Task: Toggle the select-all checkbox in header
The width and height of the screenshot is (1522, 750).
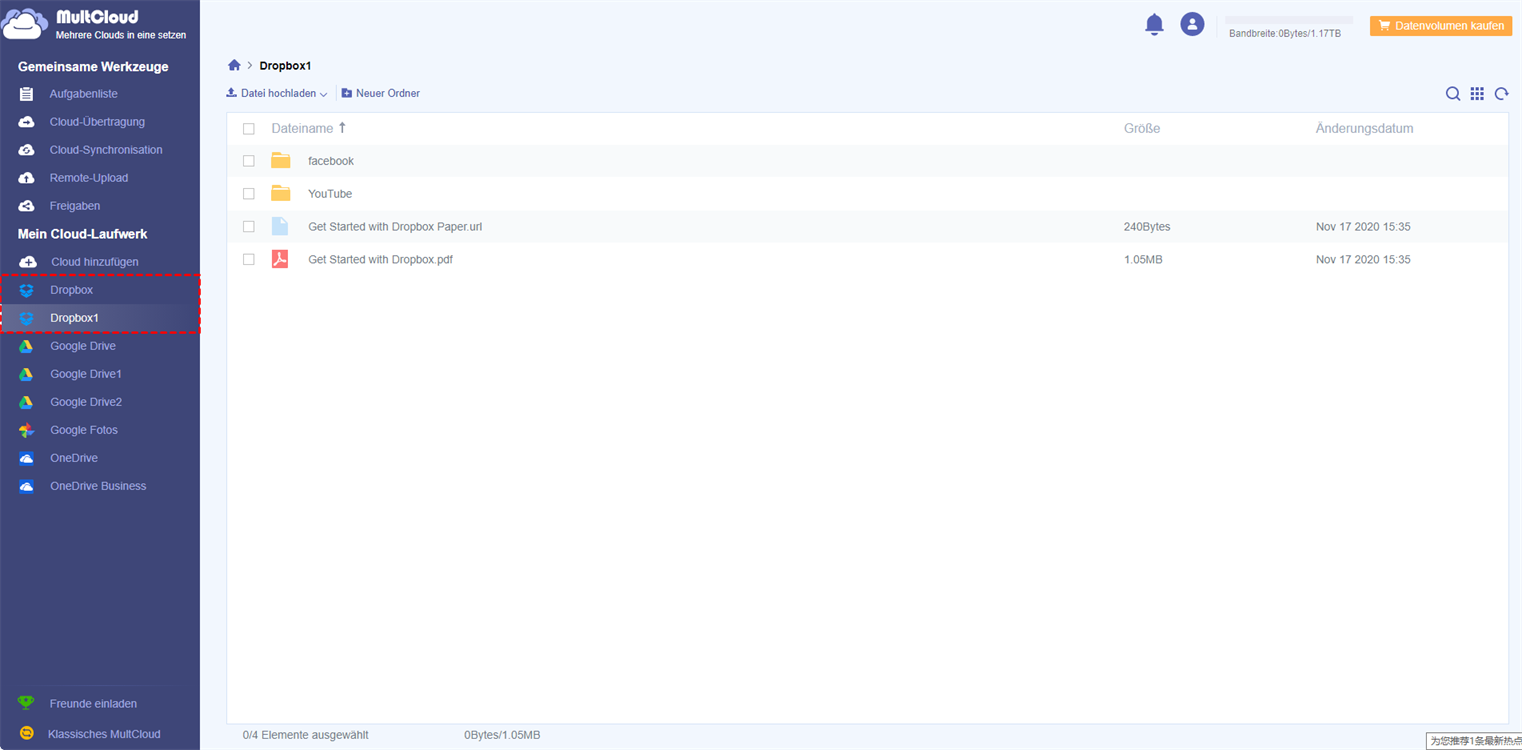Action: [x=249, y=129]
